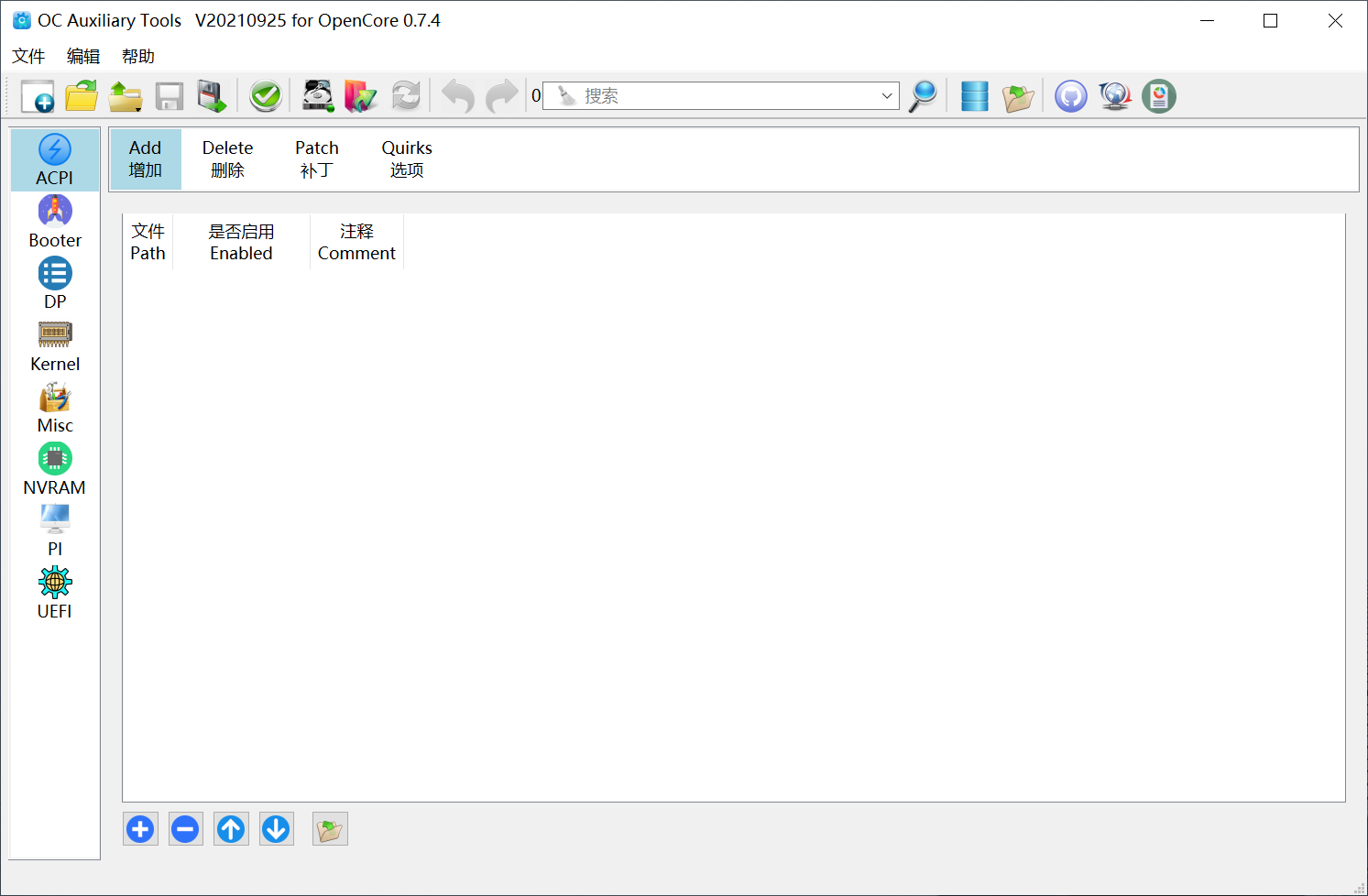Open the Misc section

(x=55, y=408)
